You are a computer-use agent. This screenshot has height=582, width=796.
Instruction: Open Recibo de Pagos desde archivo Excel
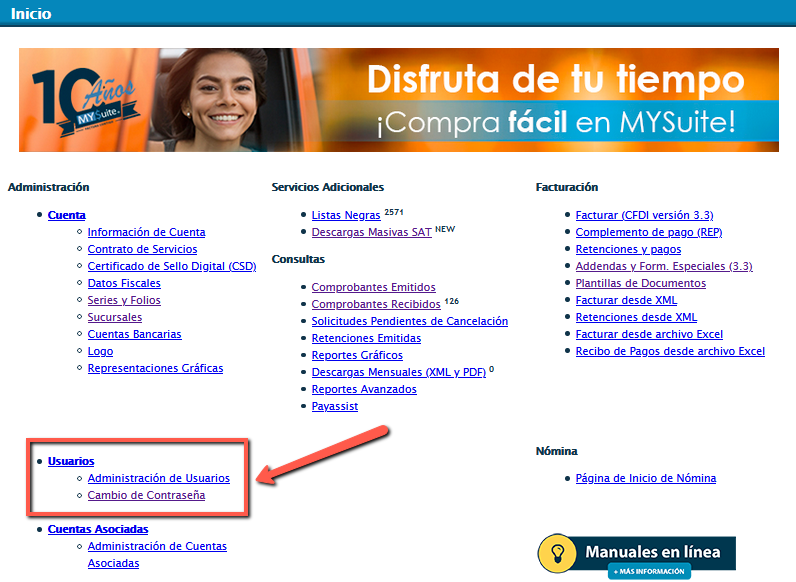[x=670, y=351]
